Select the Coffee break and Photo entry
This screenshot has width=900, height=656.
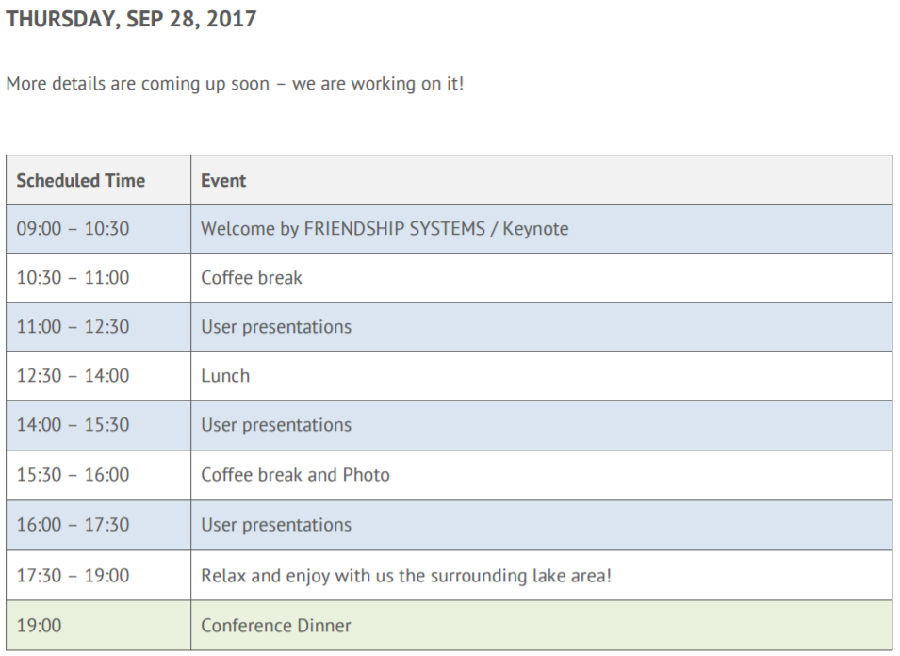coord(295,475)
